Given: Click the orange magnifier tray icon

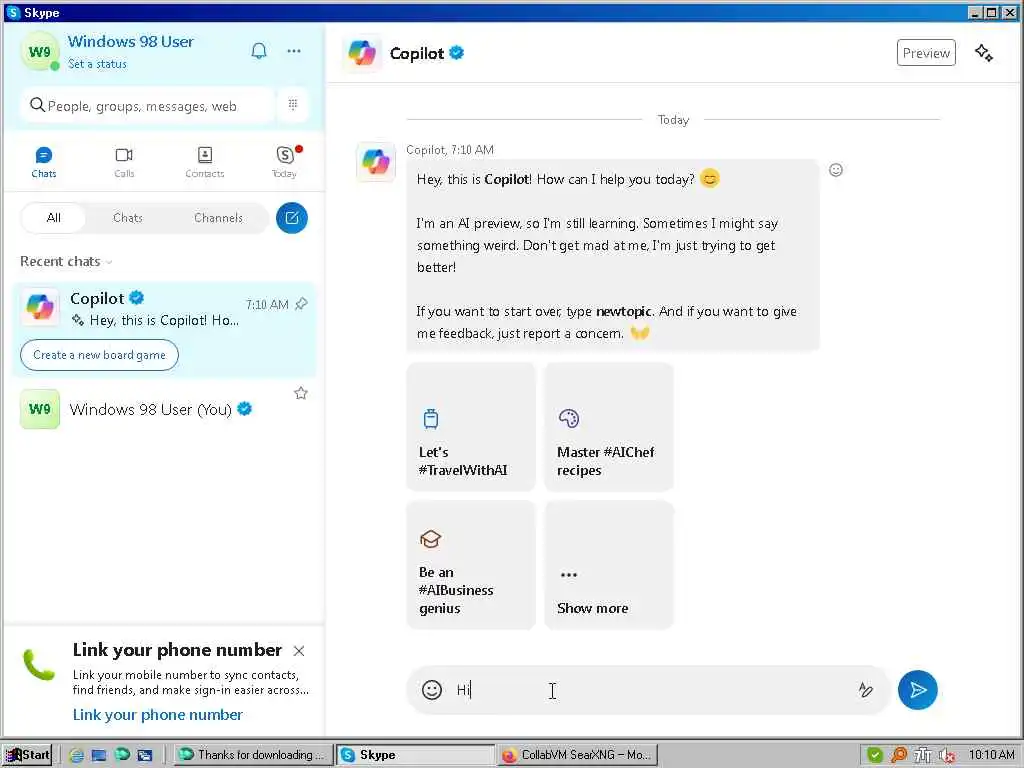Looking at the screenshot, I should (x=899, y=755).
